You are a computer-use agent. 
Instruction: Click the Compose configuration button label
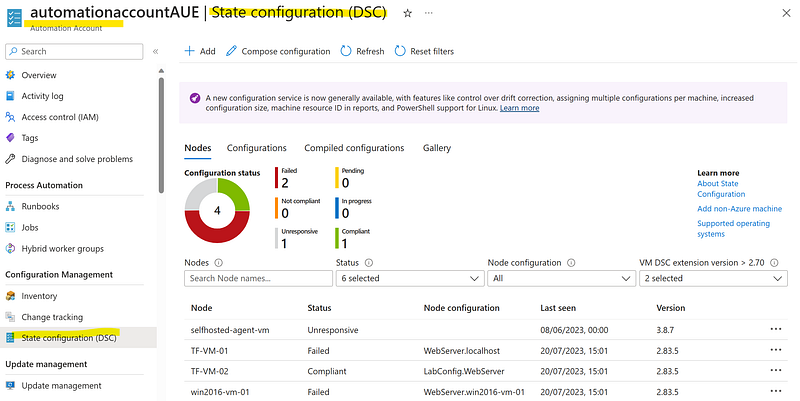286,52
